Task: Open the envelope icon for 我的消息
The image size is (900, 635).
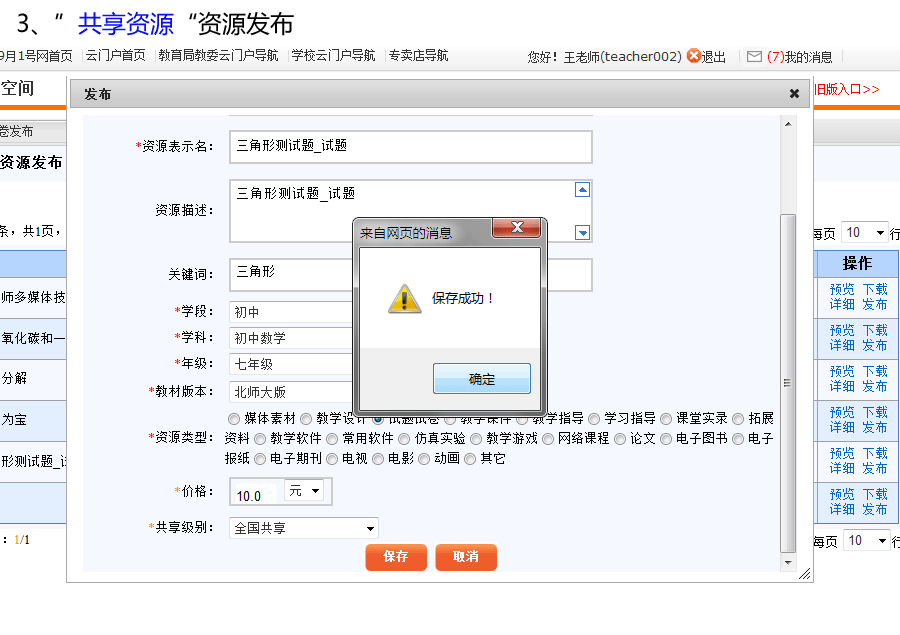Action: coord(754,57)
